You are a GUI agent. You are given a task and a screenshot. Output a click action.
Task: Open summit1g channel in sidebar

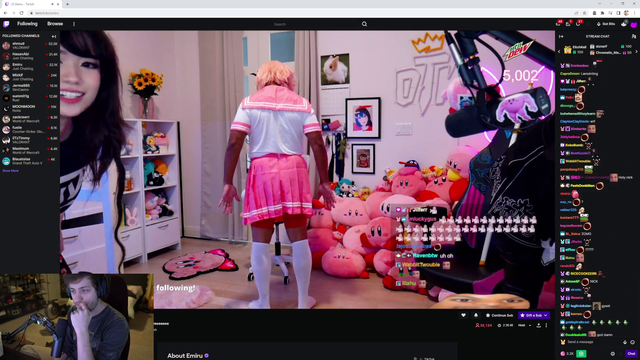(x=30, y=98)
